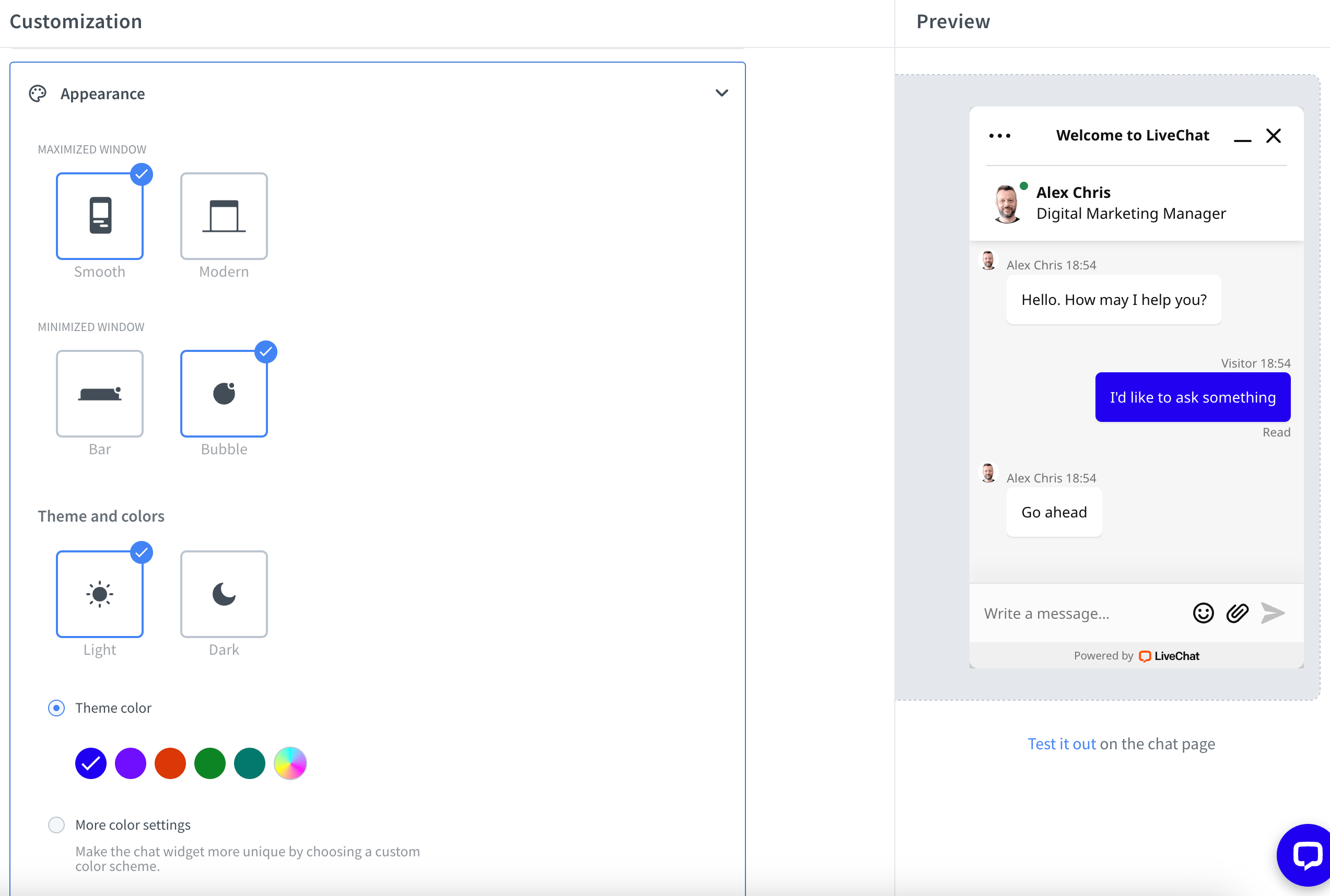Open the LiveChat floating chat bubble

1305,855
